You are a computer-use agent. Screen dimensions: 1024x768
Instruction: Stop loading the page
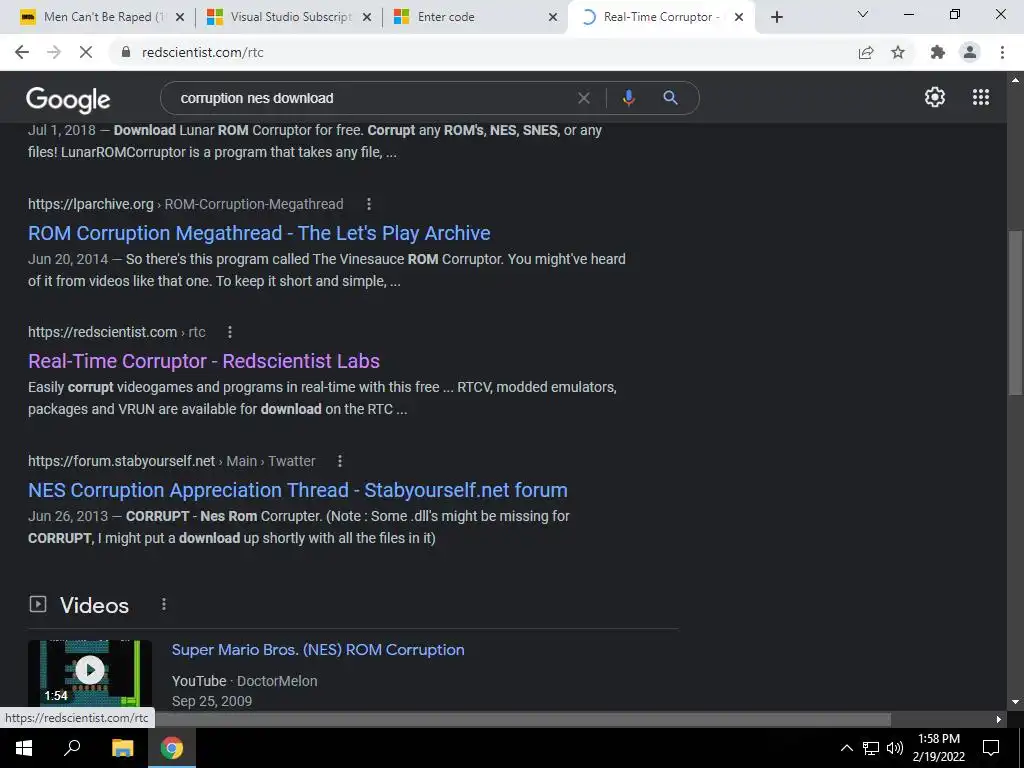(86, 52)
